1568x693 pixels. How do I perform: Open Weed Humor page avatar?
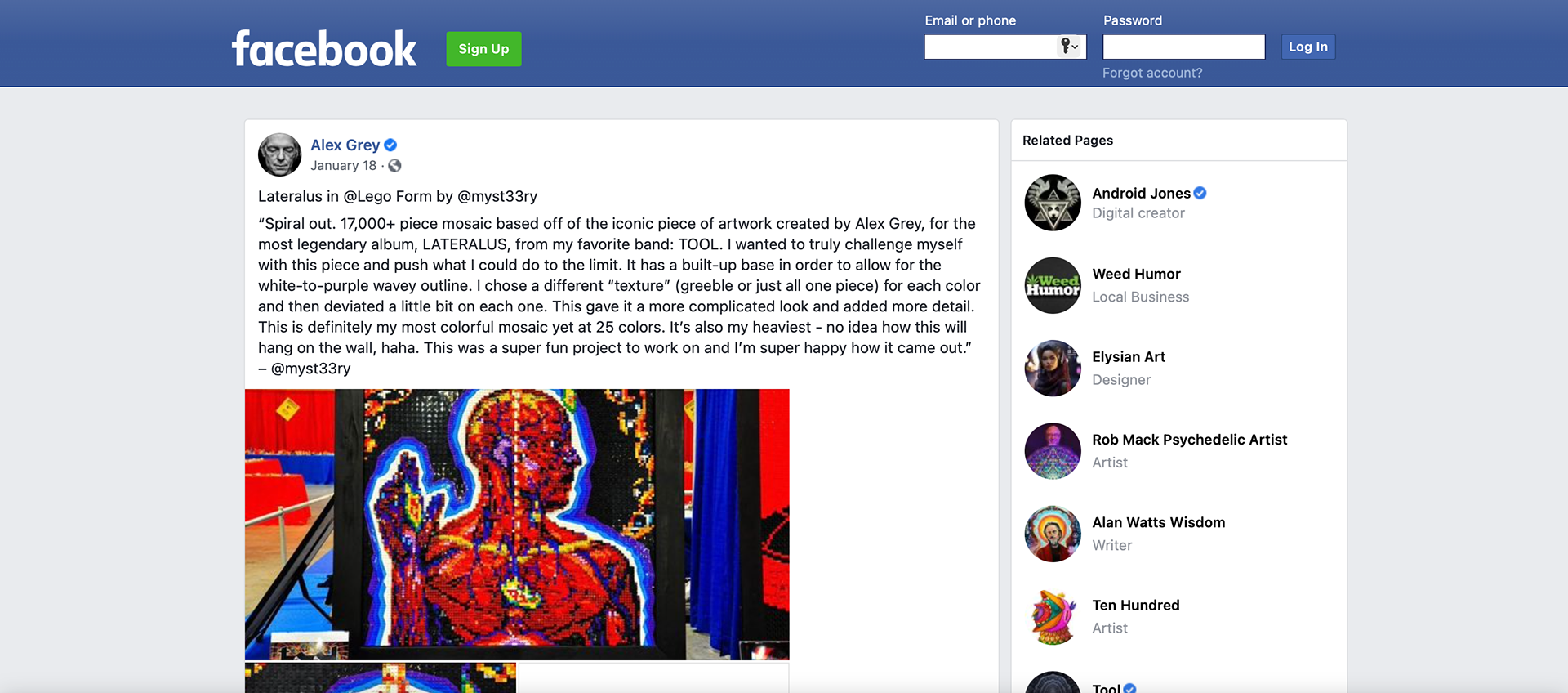(1053, 285)
